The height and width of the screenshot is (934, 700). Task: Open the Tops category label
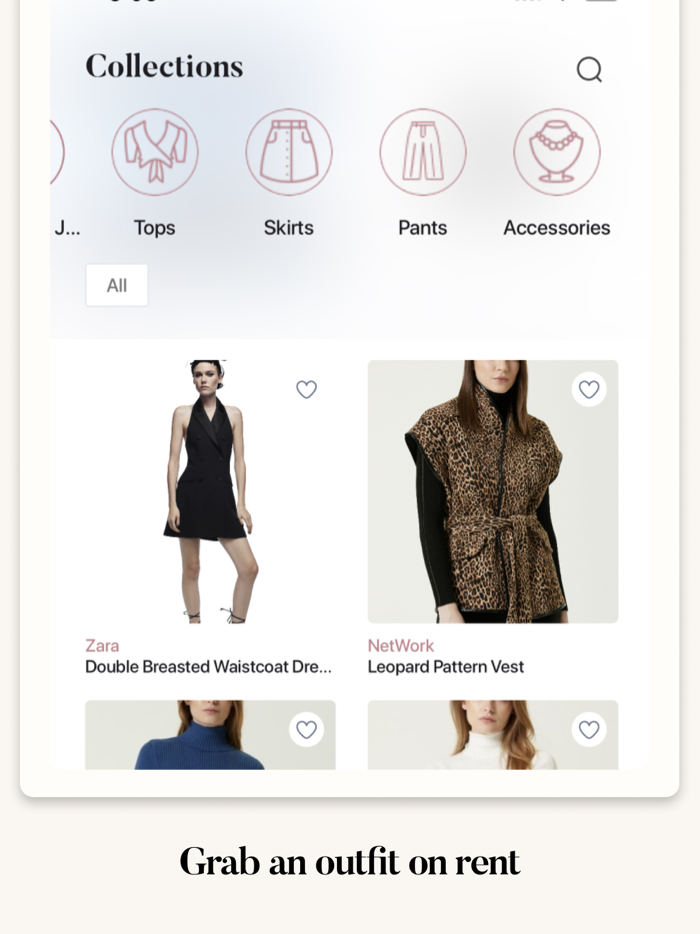click(154, 228)
